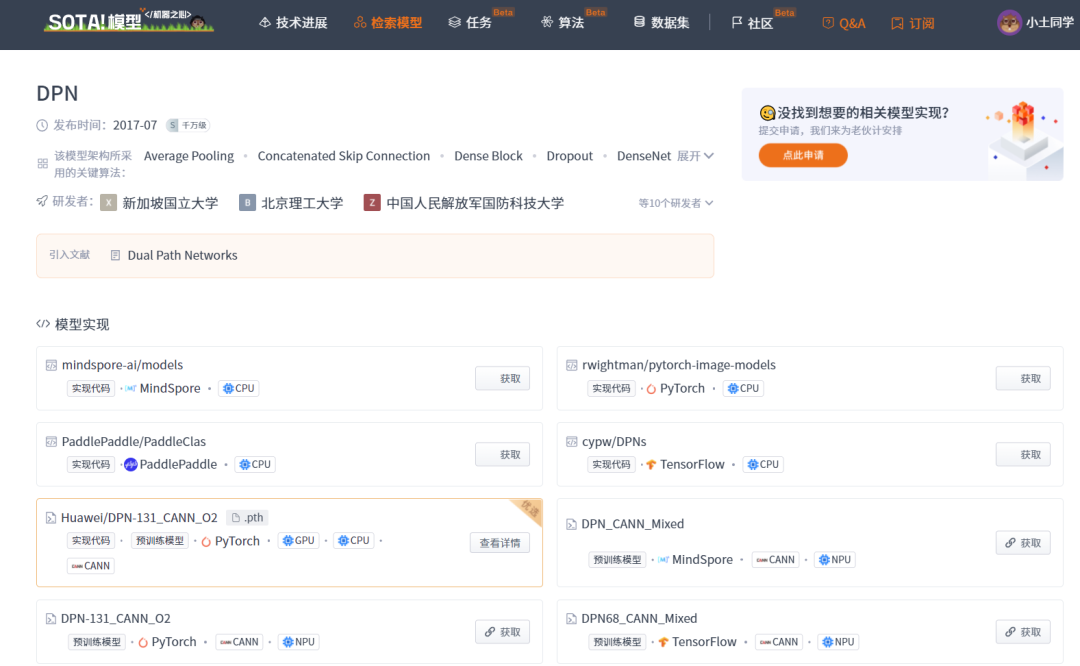Open 中国人民解放军国防科技大学 developer page
This screenshot has height=666, width=1080.
475,203
